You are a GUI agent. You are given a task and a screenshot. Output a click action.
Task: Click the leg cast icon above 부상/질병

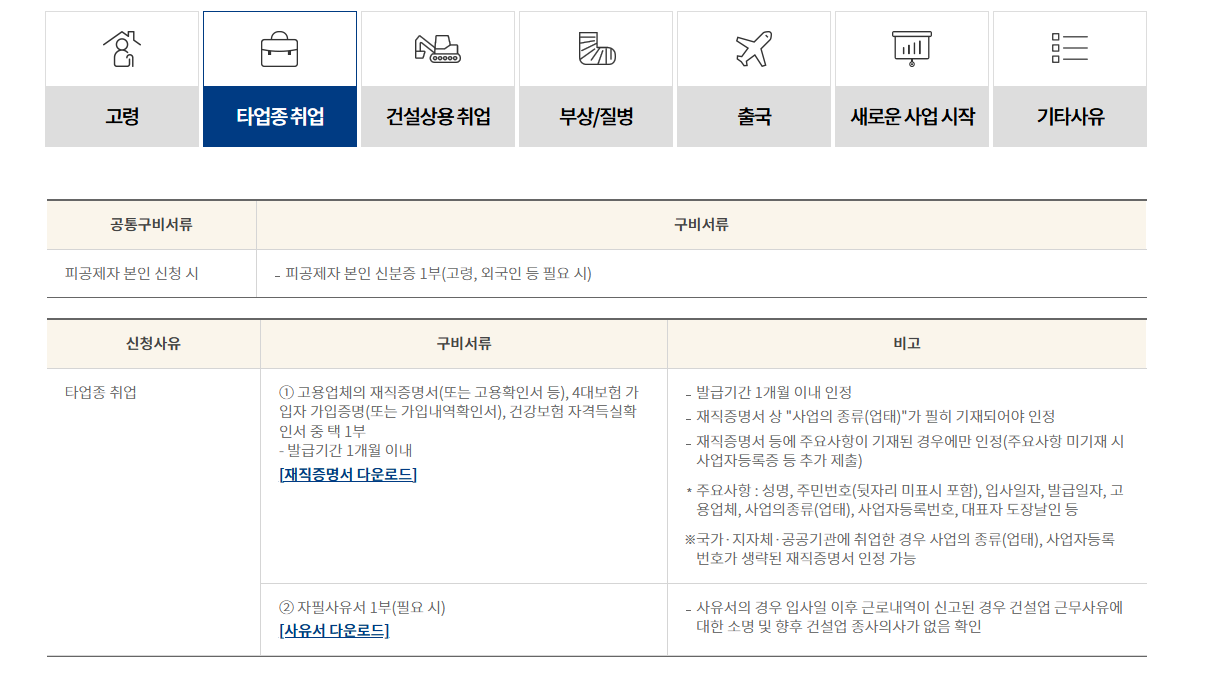595,46
